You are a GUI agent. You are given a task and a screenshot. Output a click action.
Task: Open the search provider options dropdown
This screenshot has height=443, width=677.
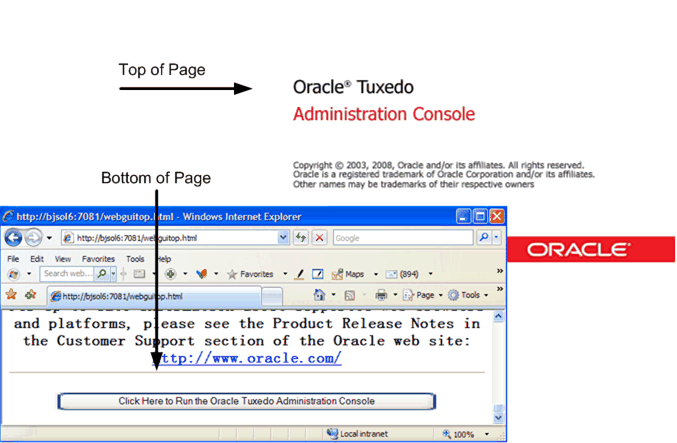(496, 237)
